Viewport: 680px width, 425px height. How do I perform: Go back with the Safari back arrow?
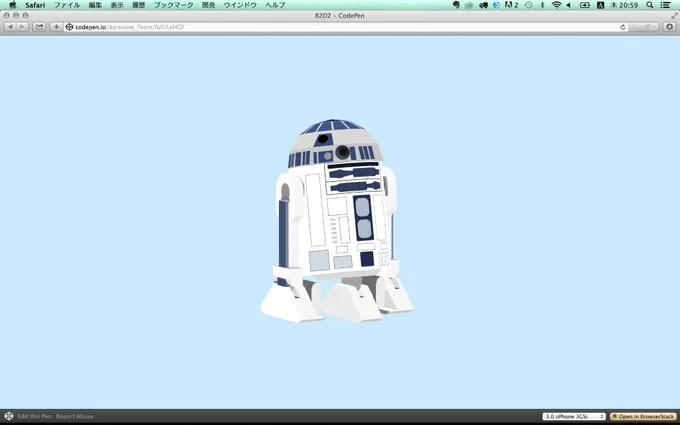click(10, 27)
